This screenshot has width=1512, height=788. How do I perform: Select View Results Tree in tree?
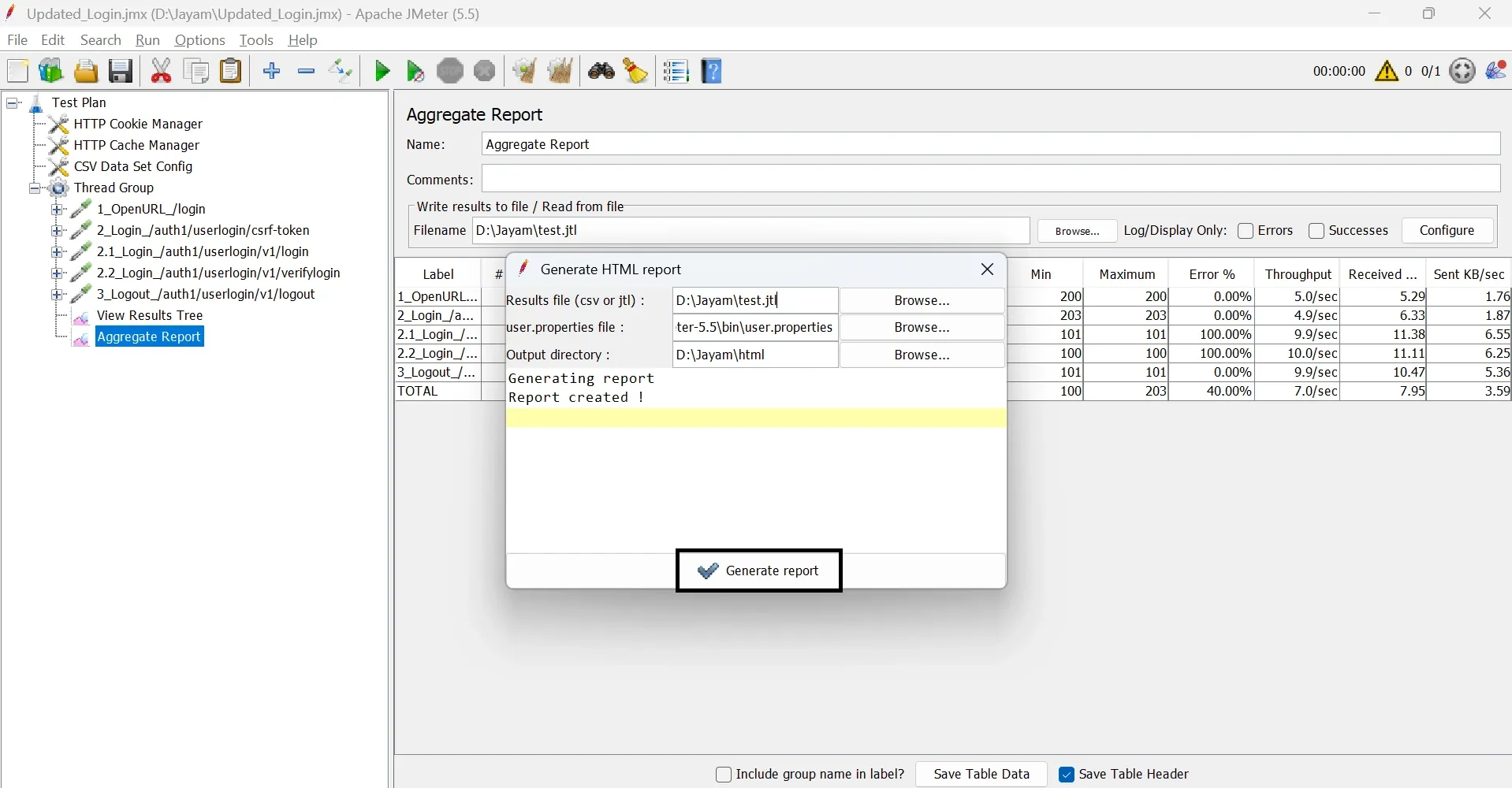tap(150, 315)
